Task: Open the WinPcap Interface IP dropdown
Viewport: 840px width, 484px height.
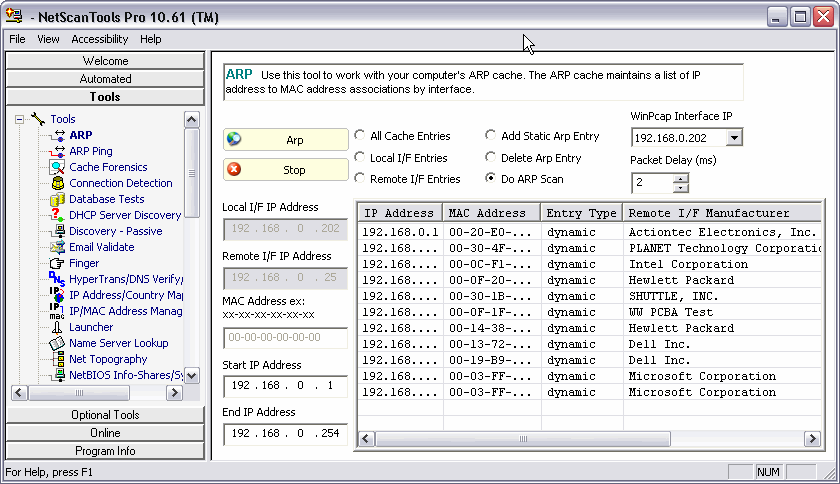Action: [x=735, y=138]
